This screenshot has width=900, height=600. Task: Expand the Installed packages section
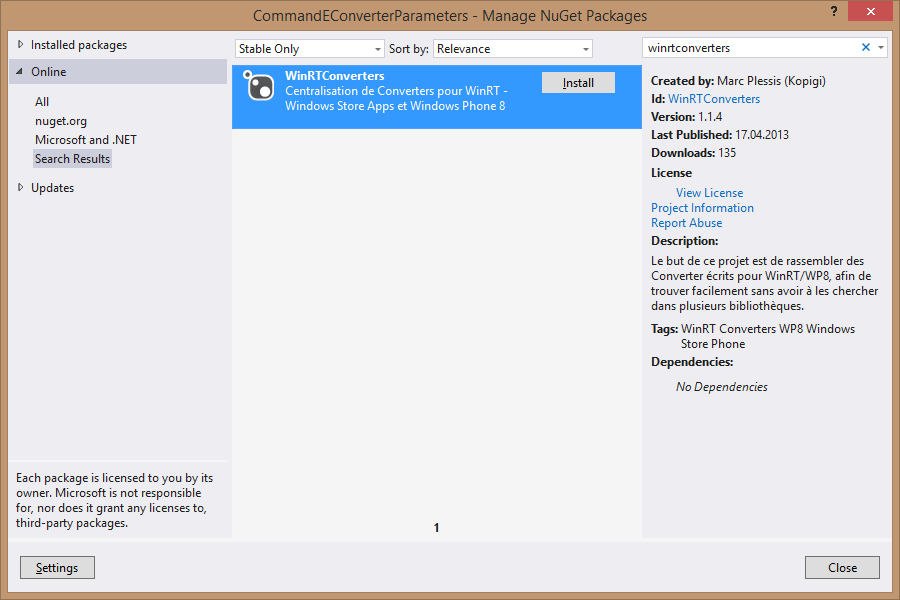click(x=21, y=44)
